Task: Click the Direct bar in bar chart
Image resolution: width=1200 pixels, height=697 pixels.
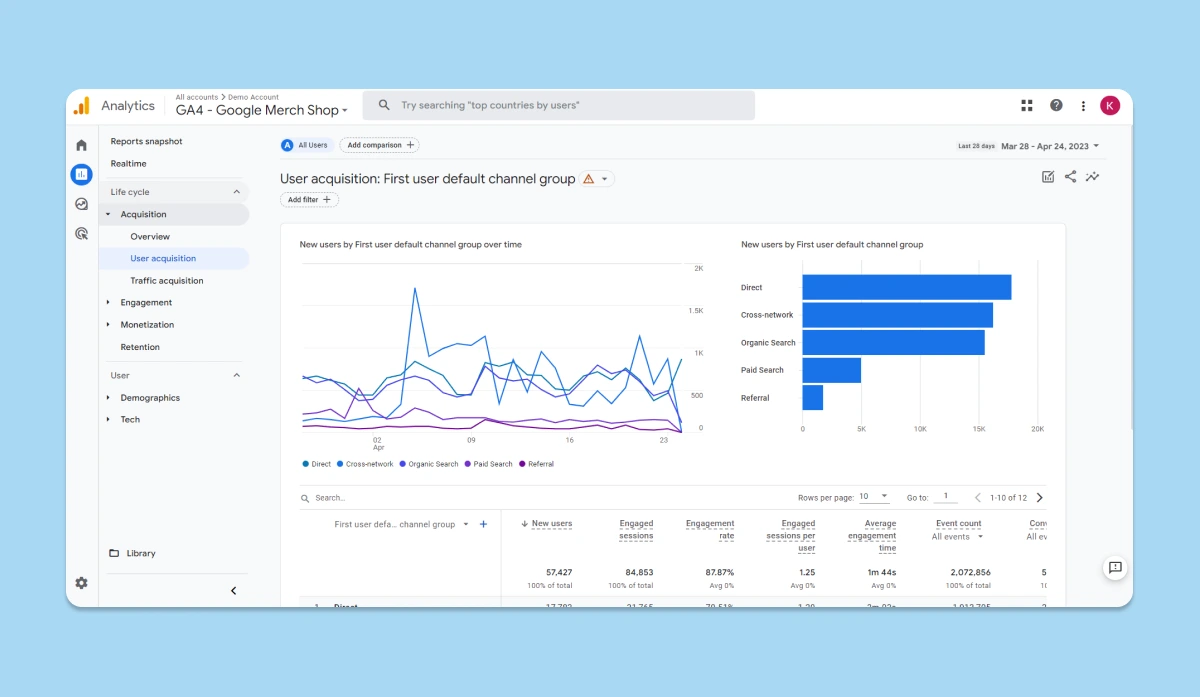Action: pos(907,287)
